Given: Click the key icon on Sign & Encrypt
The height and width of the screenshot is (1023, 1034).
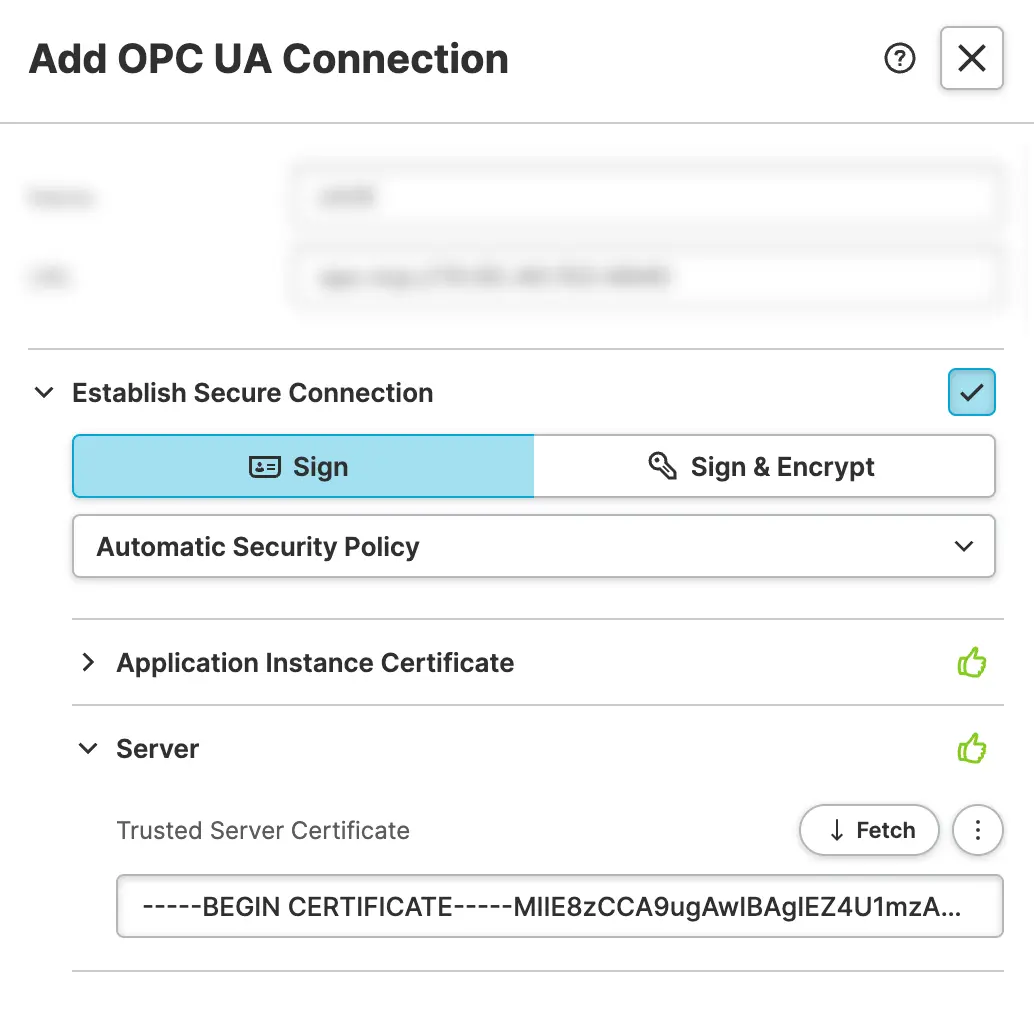Looking at the screenshot, I should pos(662,466).
